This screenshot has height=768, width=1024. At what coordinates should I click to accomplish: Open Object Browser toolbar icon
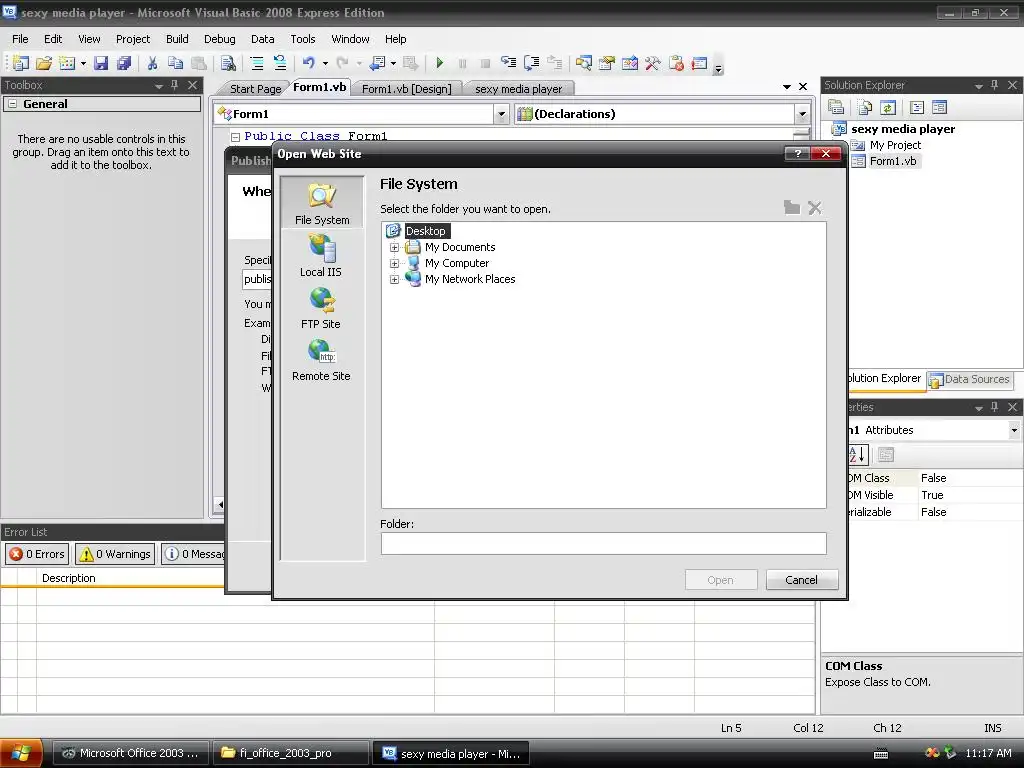pos(630,63)
